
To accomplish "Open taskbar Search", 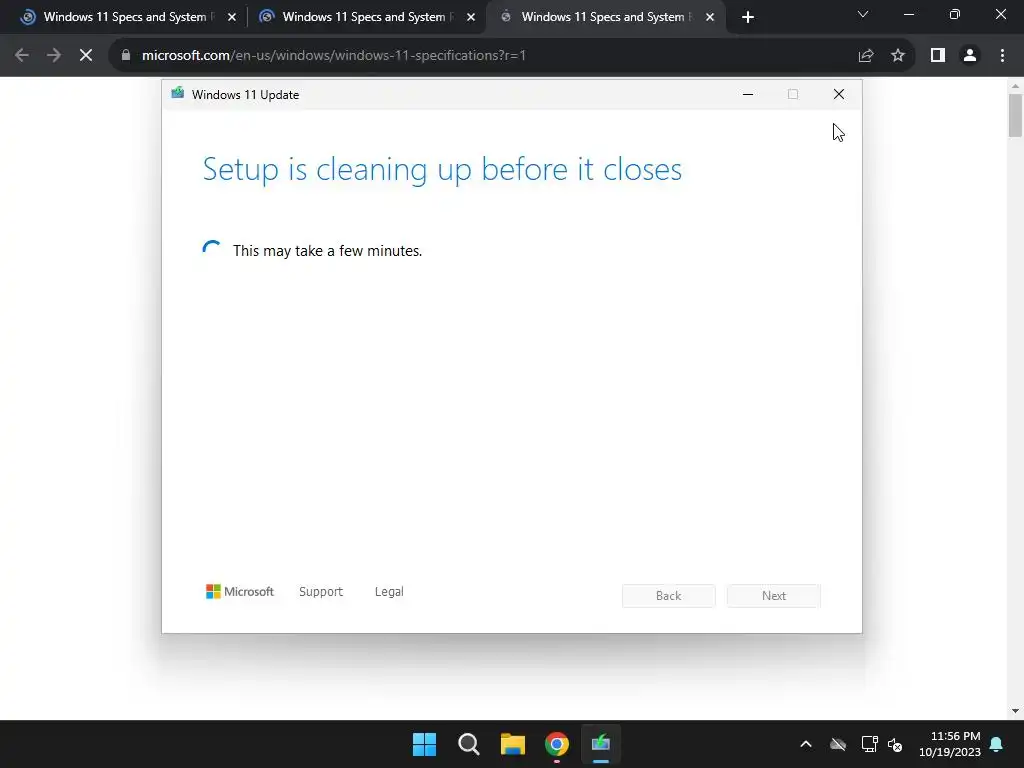I will (468, 744).
